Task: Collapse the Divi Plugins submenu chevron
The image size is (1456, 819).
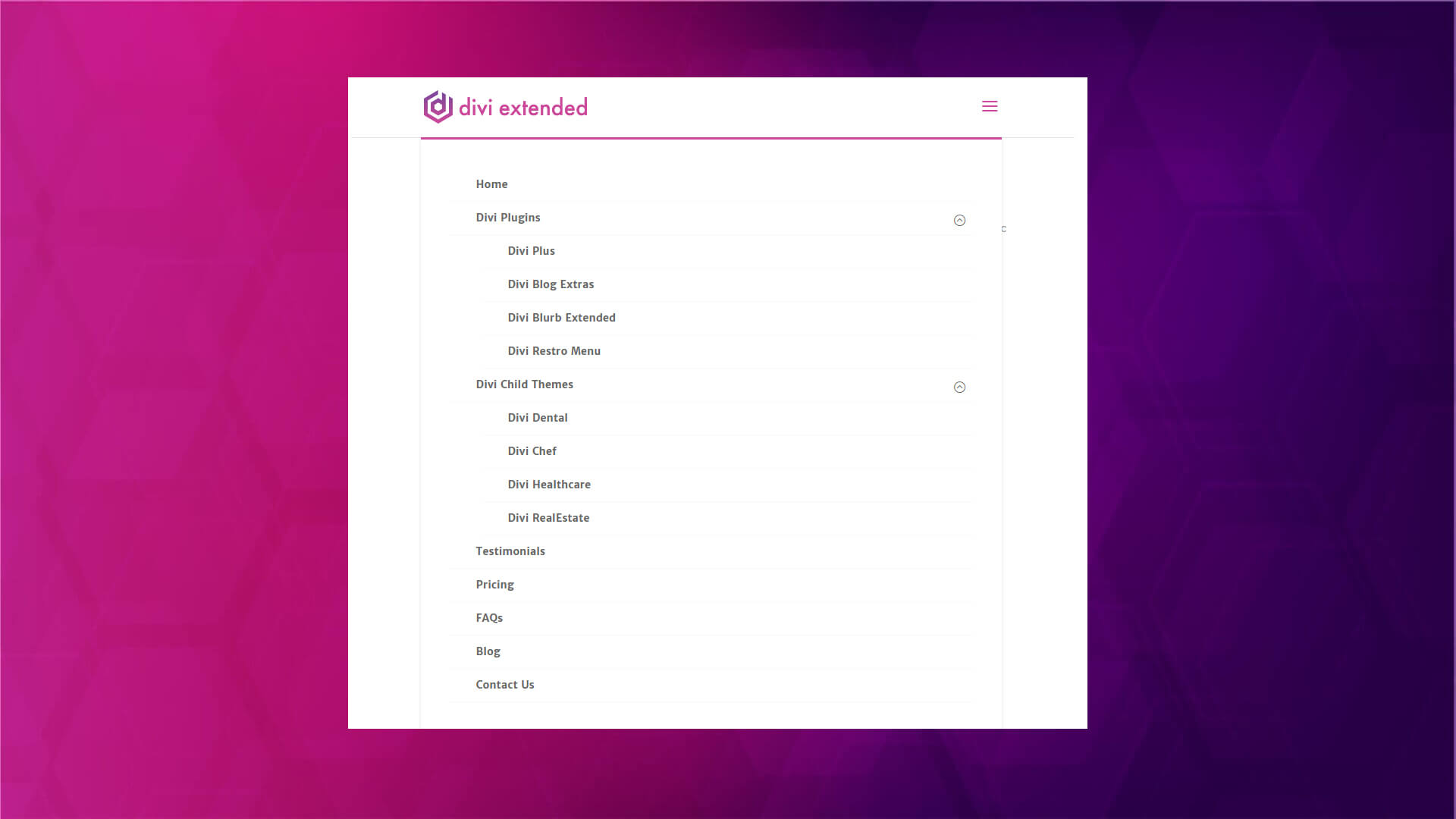Action: coord(959,220)
